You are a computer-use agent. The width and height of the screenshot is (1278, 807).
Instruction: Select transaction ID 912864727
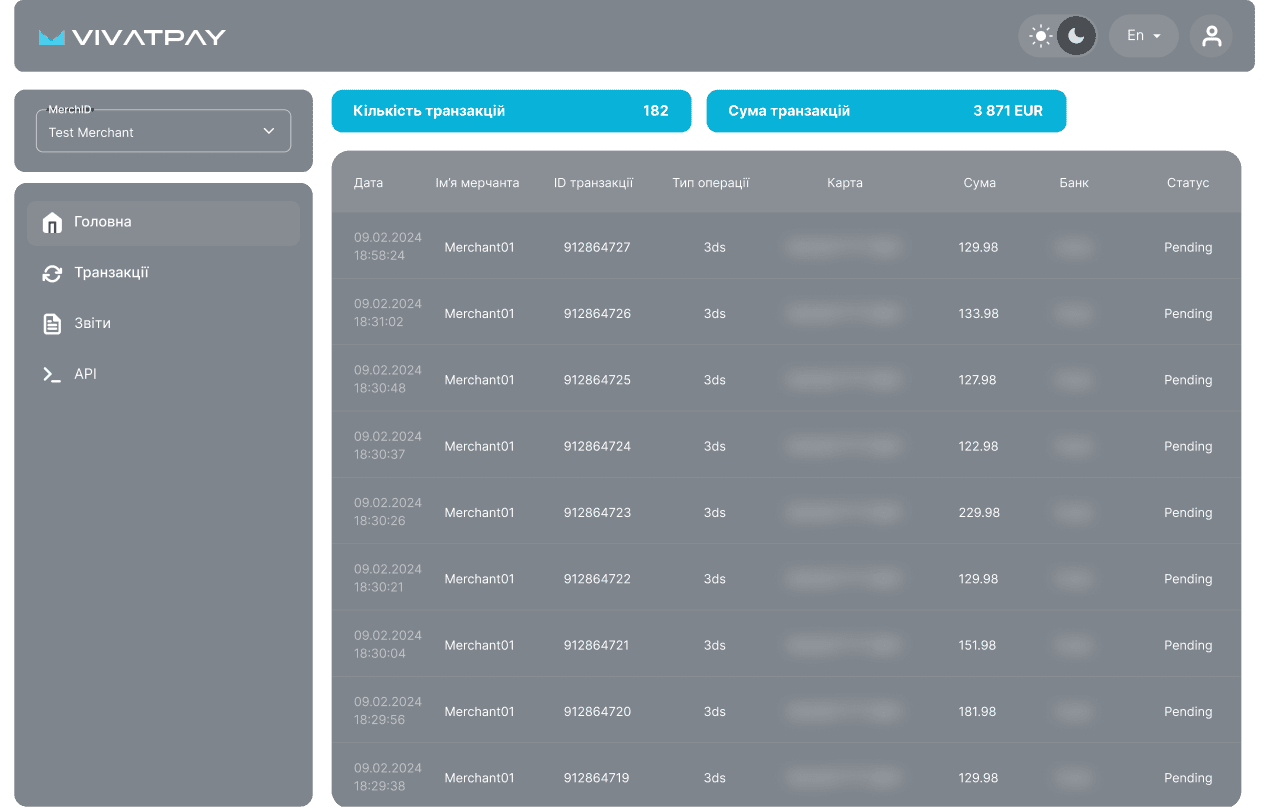pos(597,247)
